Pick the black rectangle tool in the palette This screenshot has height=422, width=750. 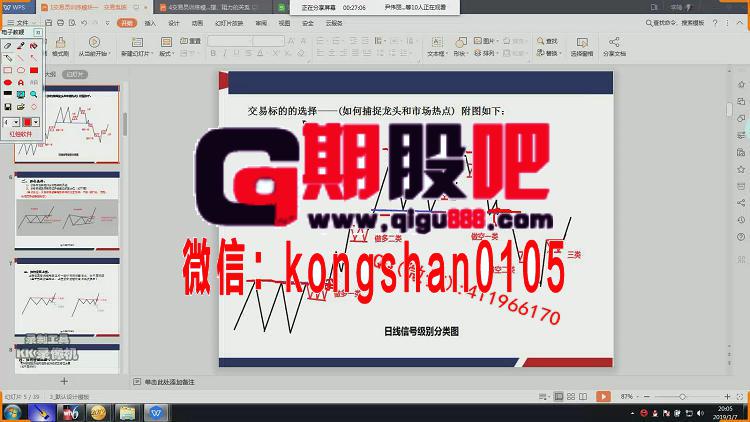pyautogui.click(x=8, y=94)
